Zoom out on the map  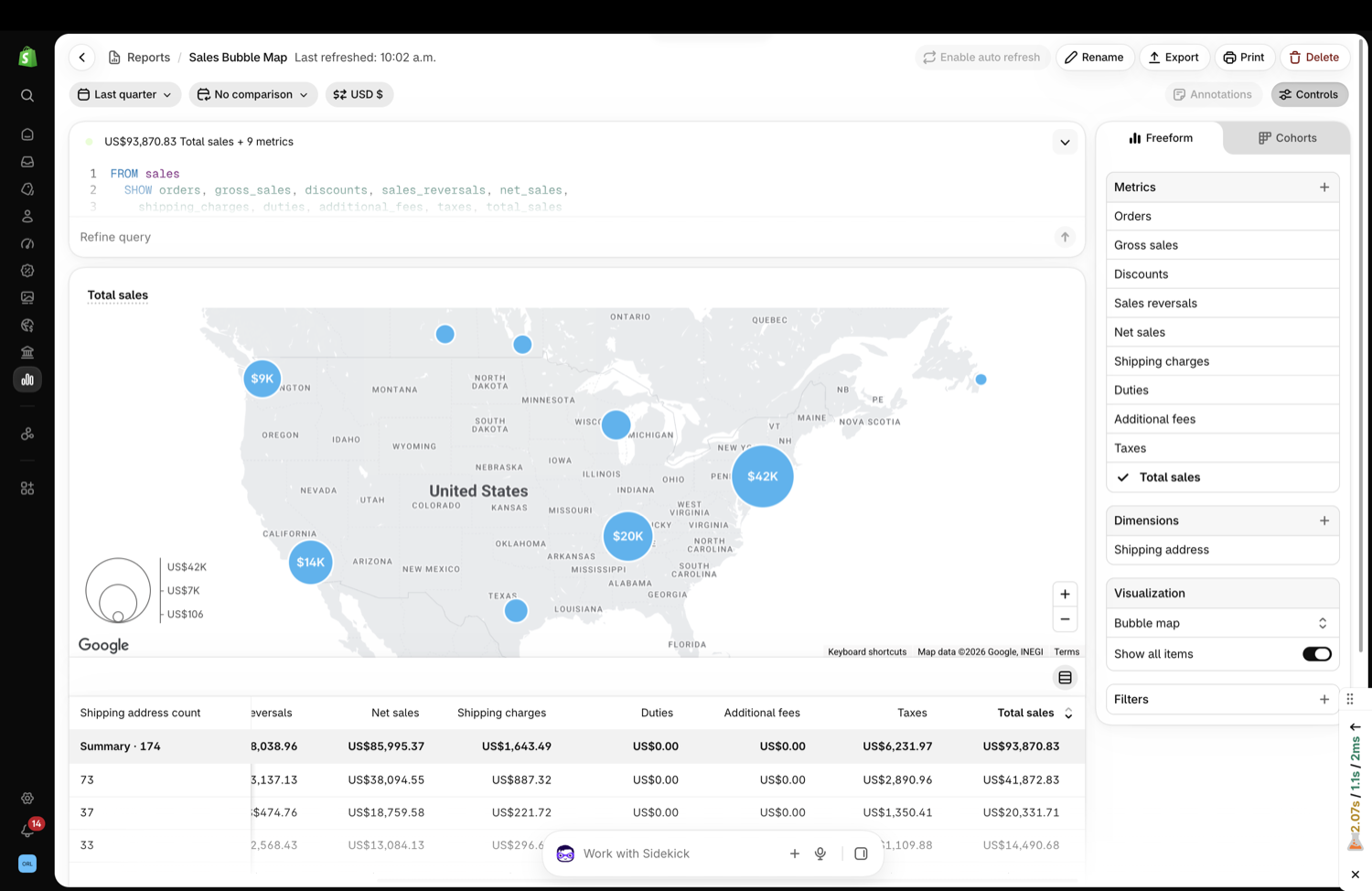[1065, 619]
